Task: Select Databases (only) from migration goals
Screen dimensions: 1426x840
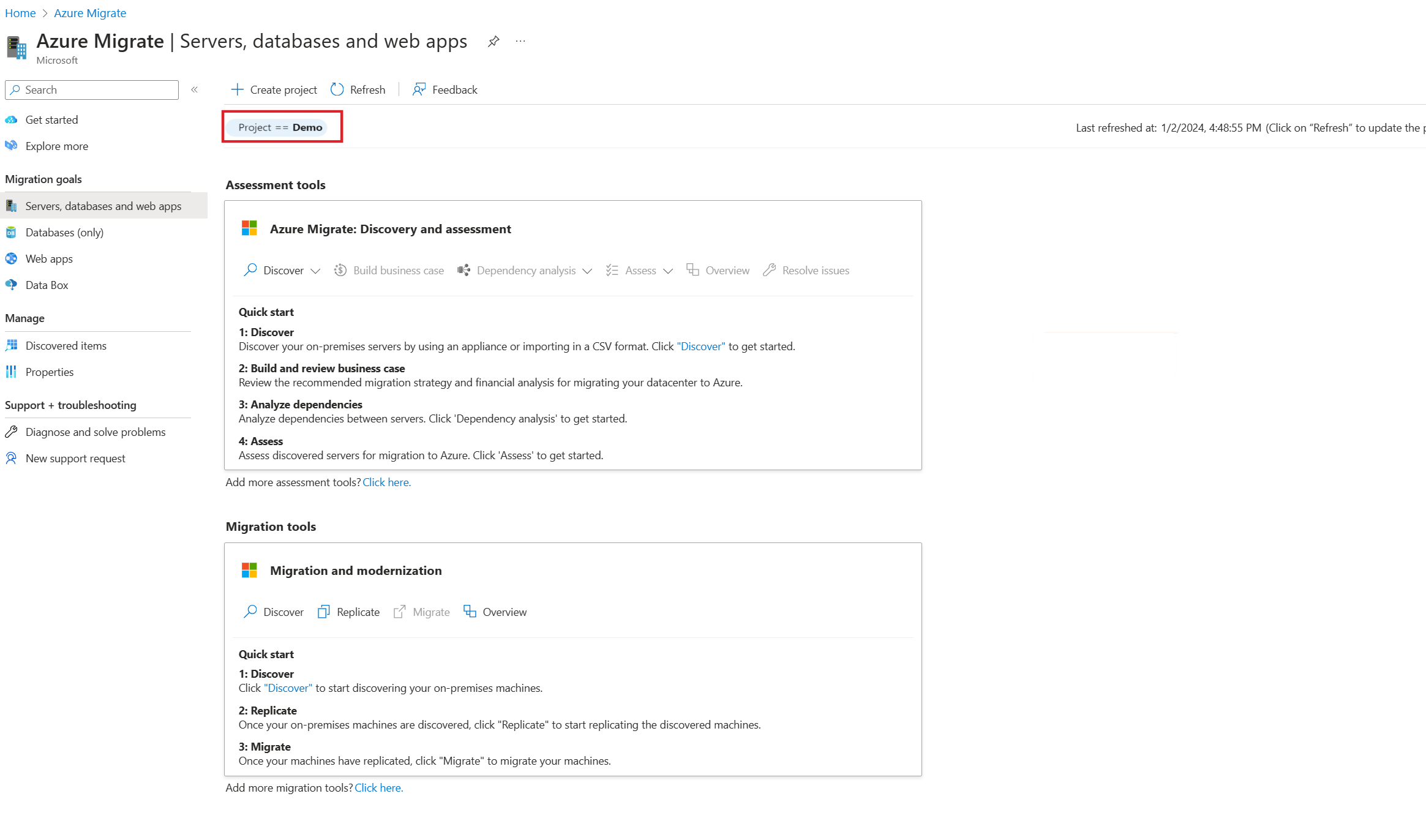Action: tap(63, 232)
